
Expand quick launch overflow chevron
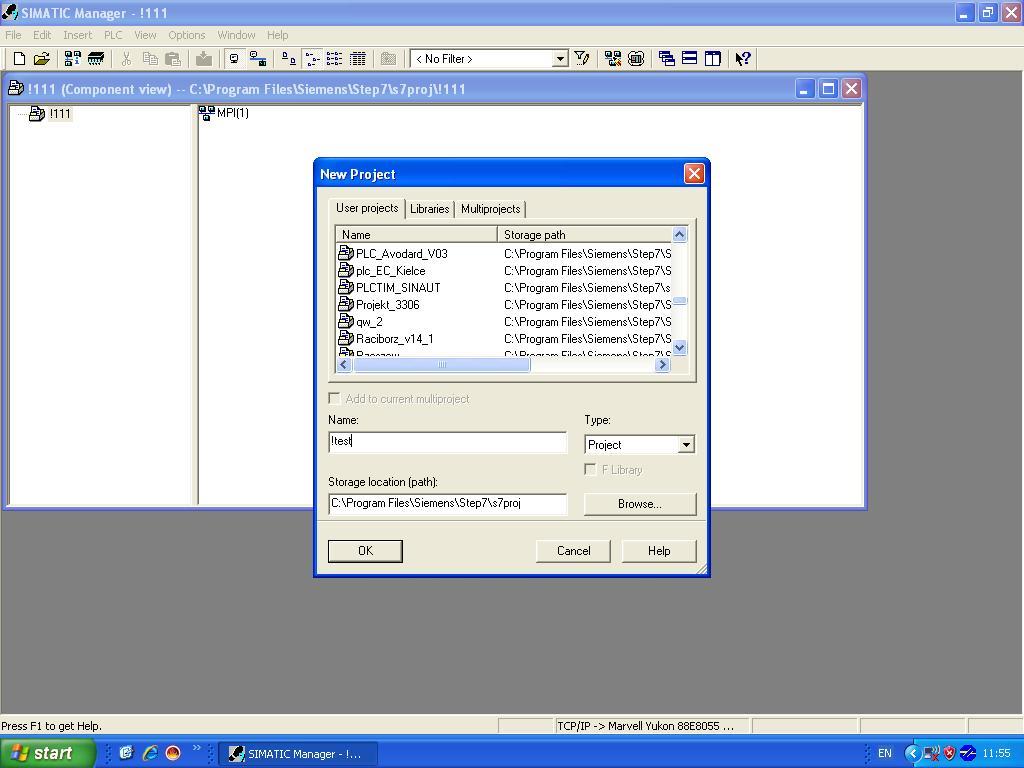click(x=197, y=748)
